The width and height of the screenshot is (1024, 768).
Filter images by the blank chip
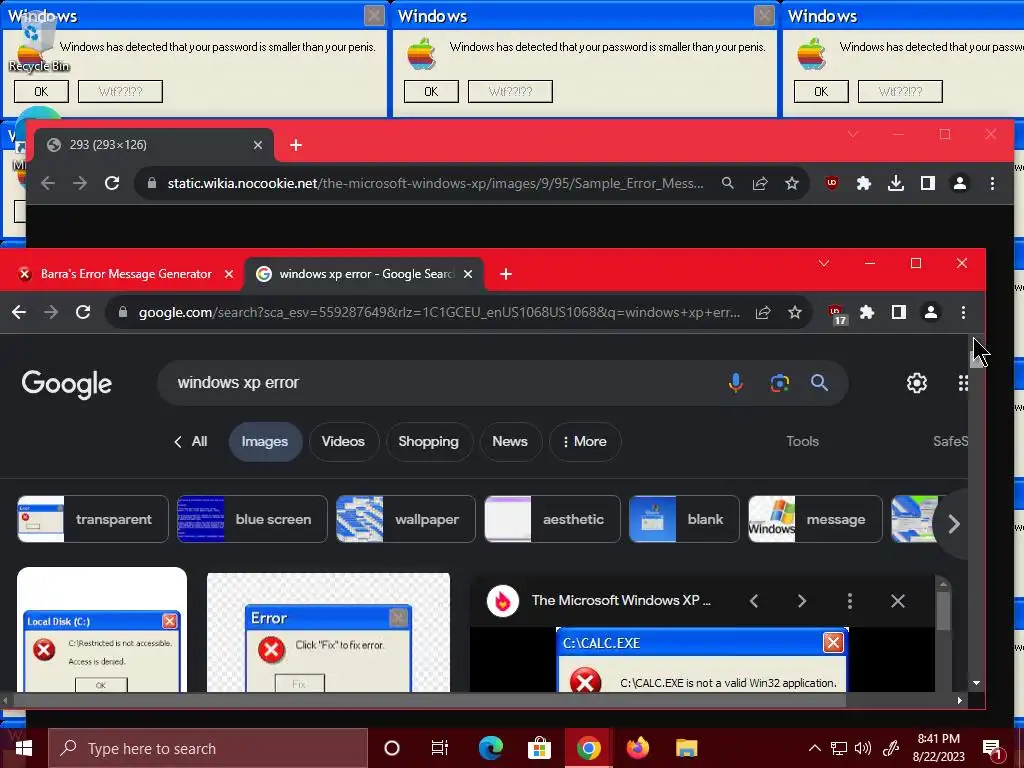pos(684,519)
